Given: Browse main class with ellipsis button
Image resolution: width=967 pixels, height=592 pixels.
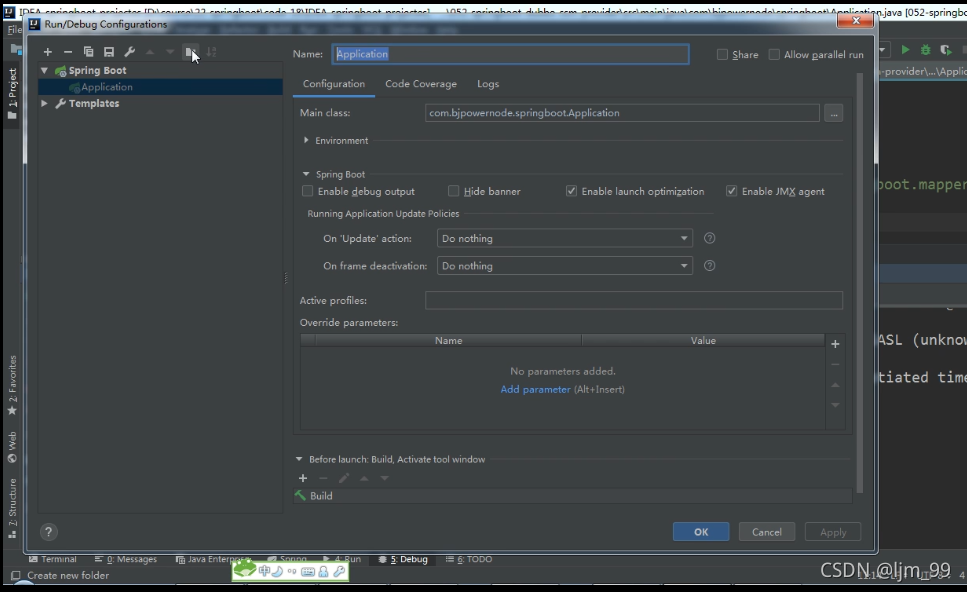Looking at the screenshot, I should click(x=834, y=113).
